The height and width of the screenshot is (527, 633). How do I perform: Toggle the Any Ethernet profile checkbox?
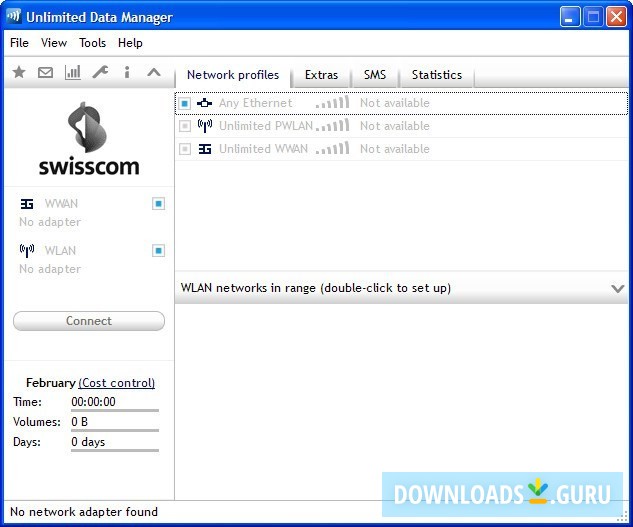pyautogui.click(x=184, y=103)
